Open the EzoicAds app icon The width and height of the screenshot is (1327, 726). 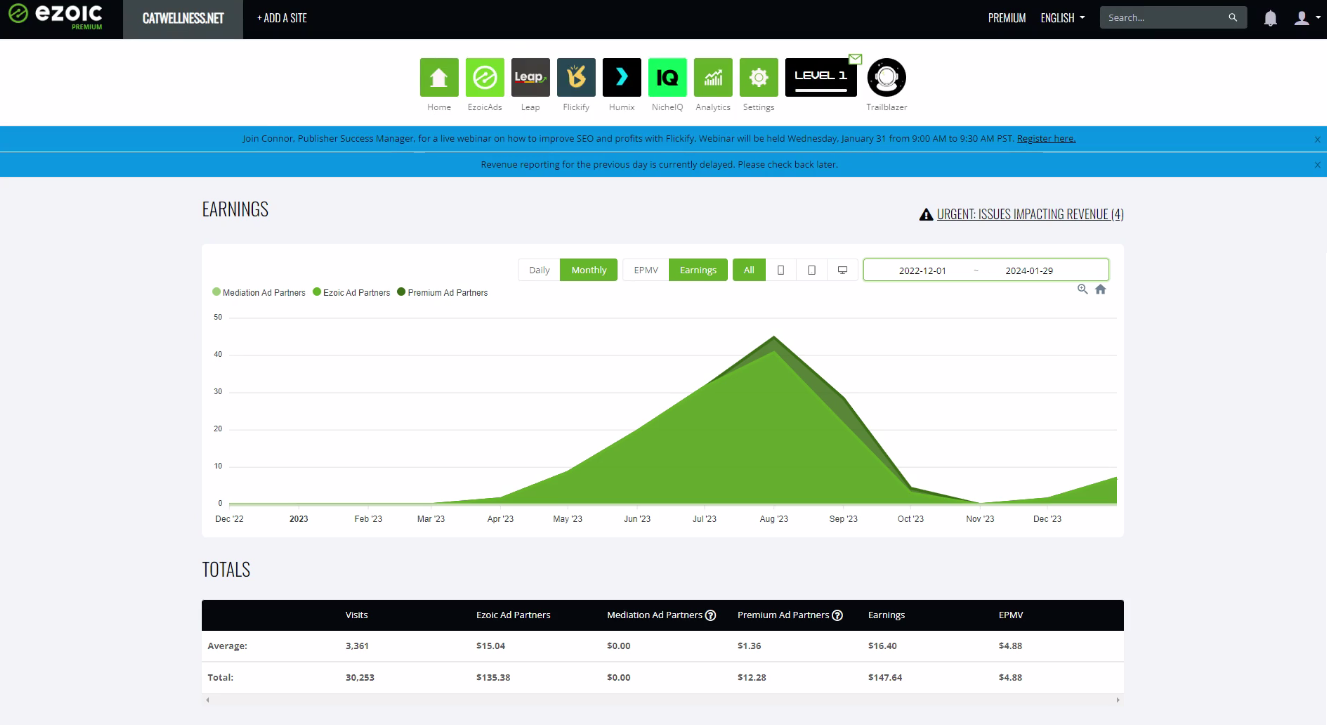click(x=485, y=77)
